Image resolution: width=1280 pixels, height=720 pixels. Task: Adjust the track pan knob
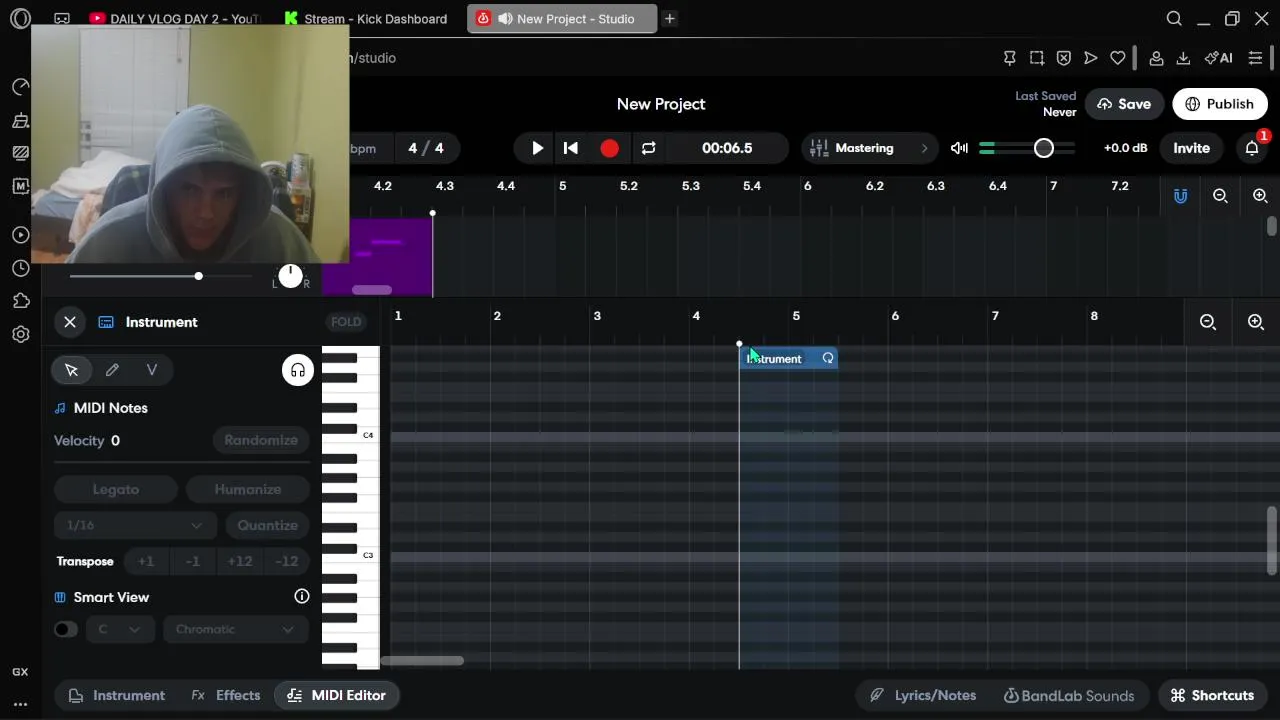click(290, 276)
